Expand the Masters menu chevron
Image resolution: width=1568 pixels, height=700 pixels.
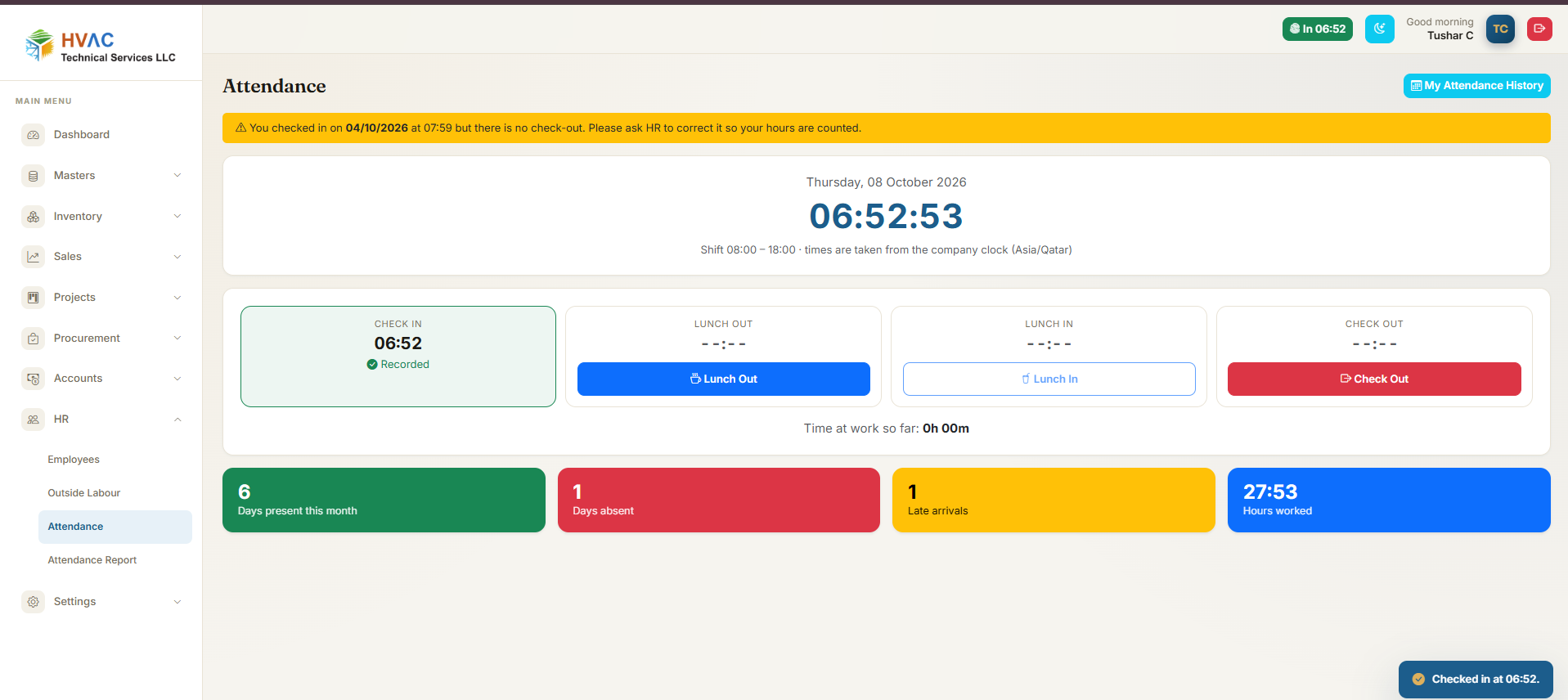[177, 175]
